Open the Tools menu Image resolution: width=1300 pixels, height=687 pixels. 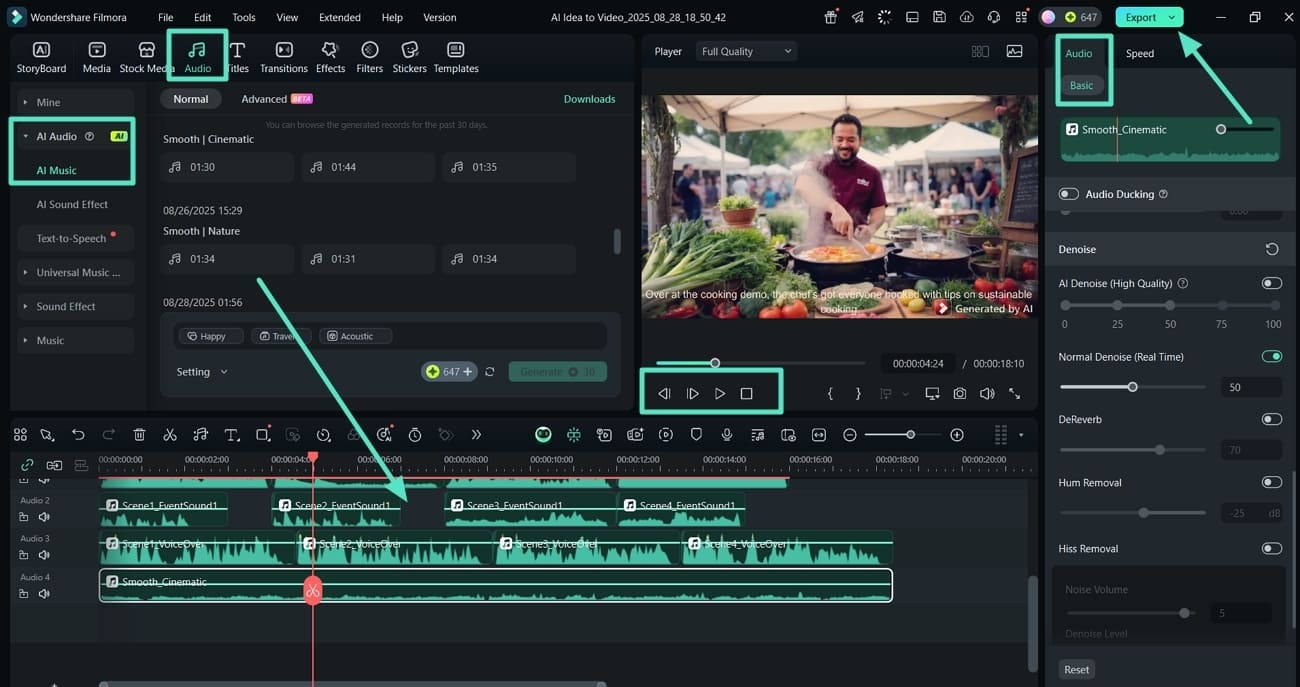(x=244, y=17)
